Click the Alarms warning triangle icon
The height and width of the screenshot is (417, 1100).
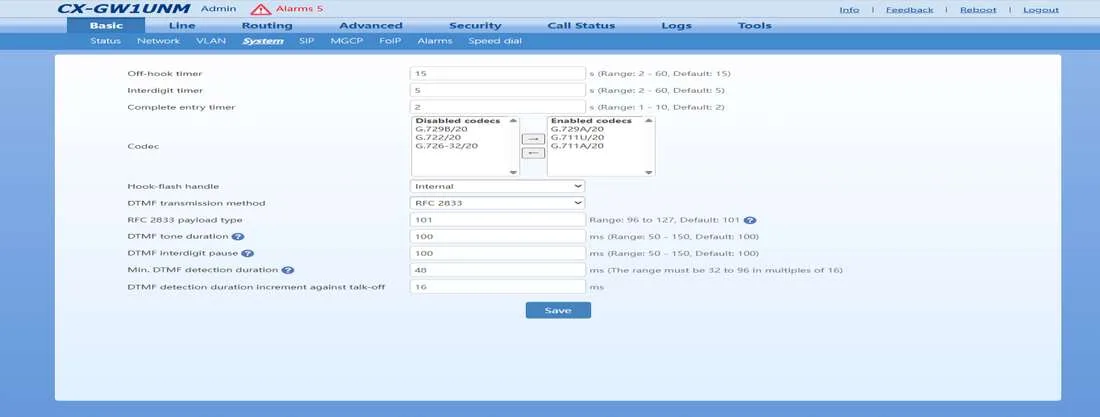[x=261, y=9]
